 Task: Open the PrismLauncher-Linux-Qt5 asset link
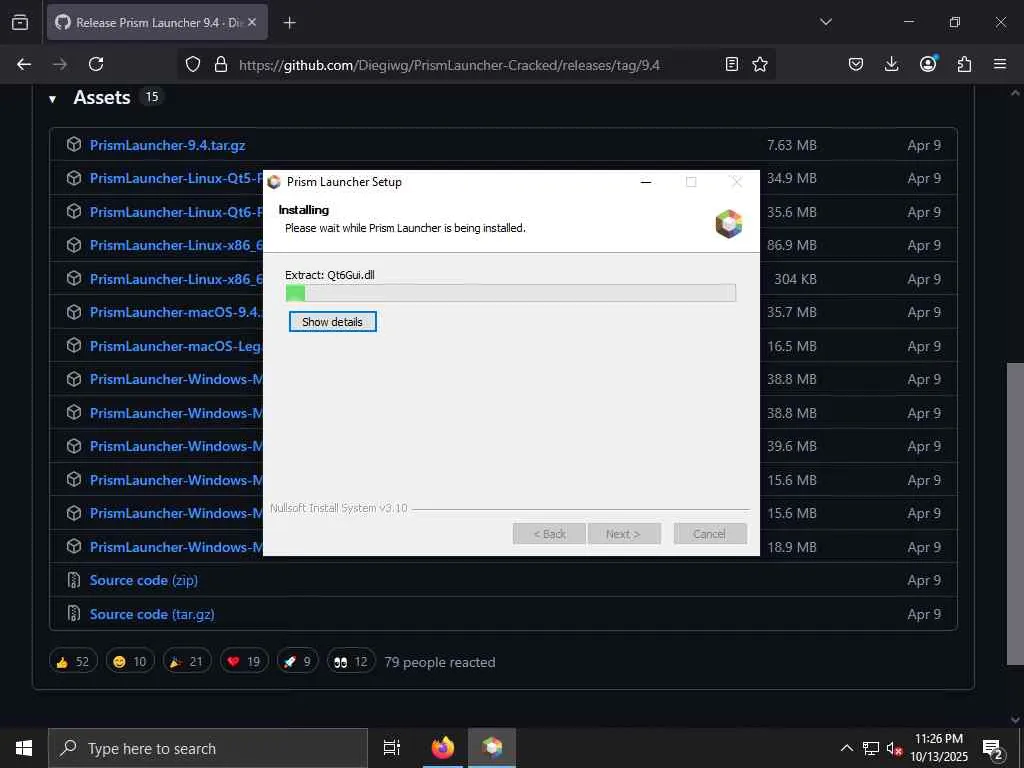point(176,178)
